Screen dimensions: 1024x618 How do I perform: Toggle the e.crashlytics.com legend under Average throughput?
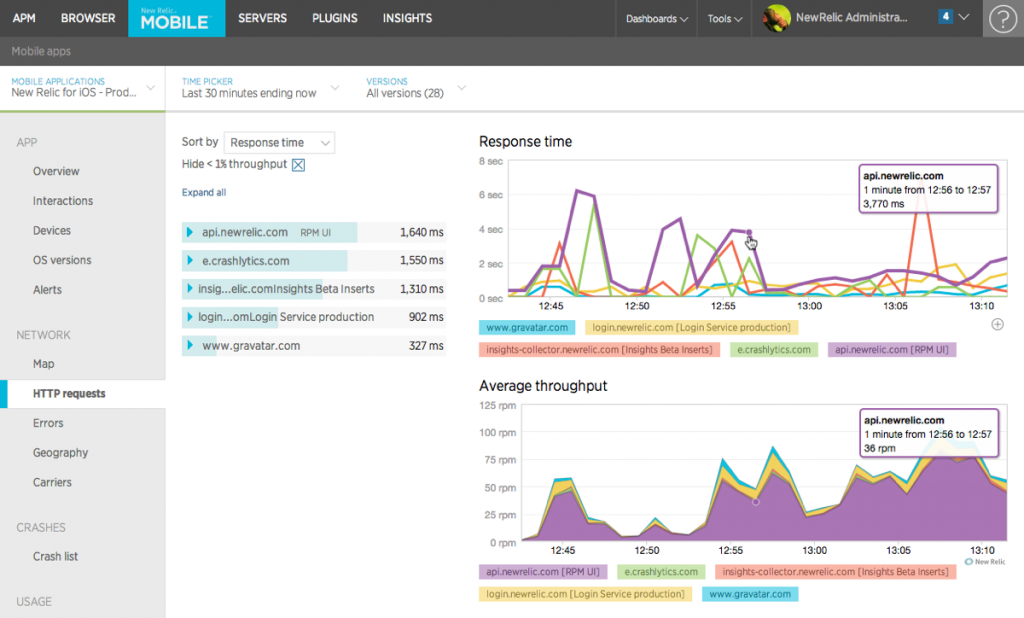pos(661,572)
